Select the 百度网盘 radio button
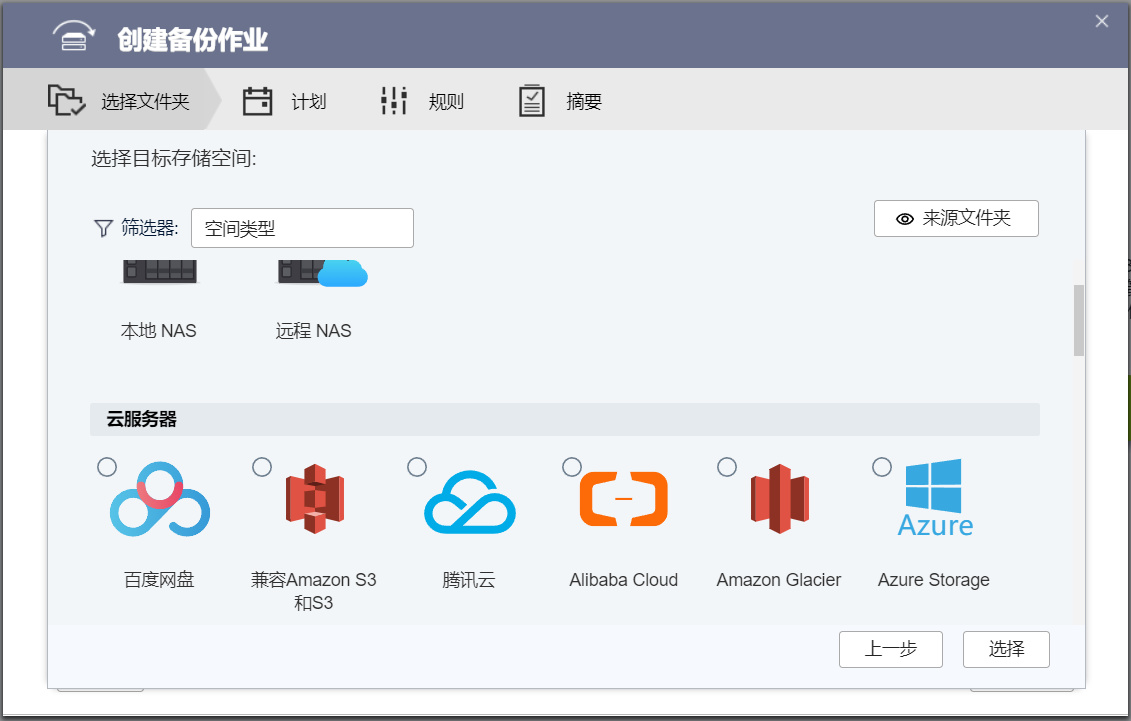 (x=107, y=467)
